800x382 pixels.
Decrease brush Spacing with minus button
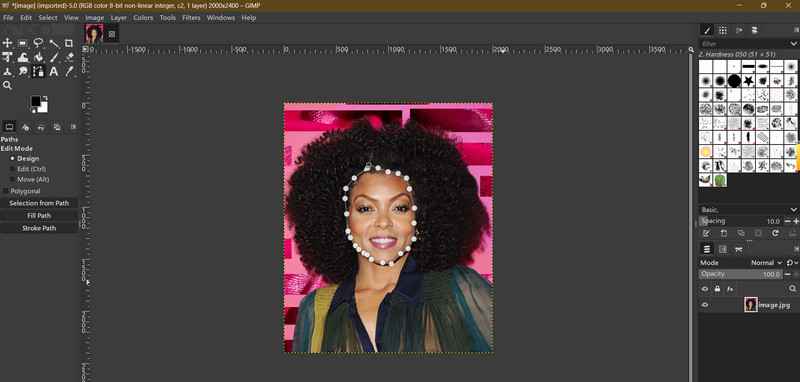point(787,221)
